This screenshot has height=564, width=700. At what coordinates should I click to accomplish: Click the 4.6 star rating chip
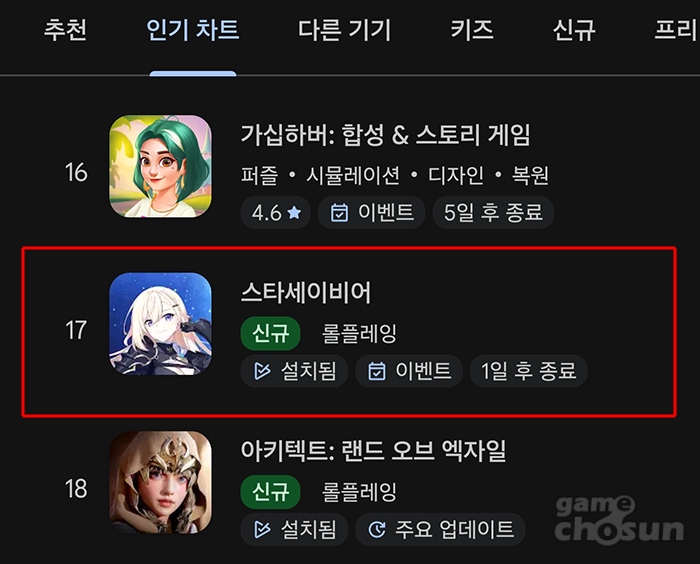(275, 213)
